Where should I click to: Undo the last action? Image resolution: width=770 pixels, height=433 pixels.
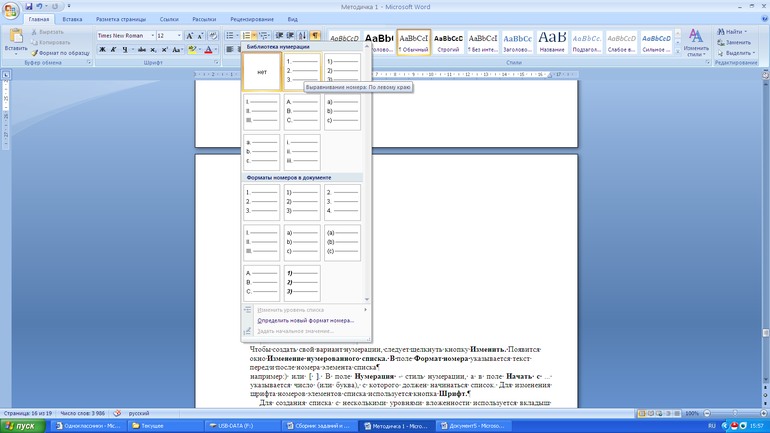pyautogui.click(x=39, y=6)
